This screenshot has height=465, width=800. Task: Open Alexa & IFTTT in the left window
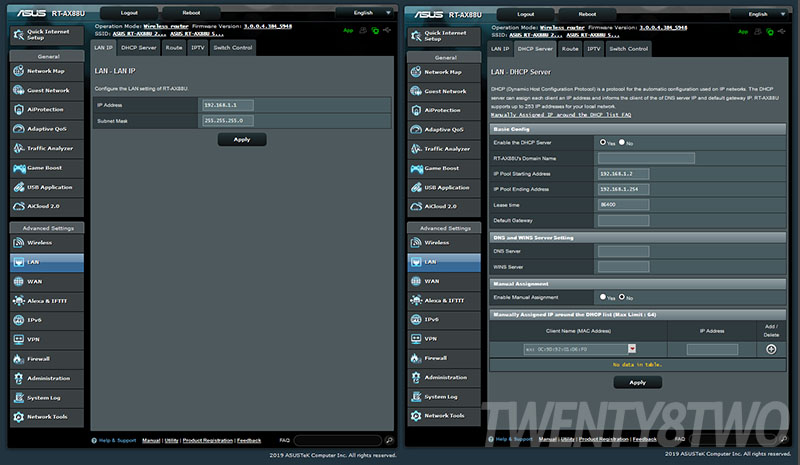pos(46,301)
